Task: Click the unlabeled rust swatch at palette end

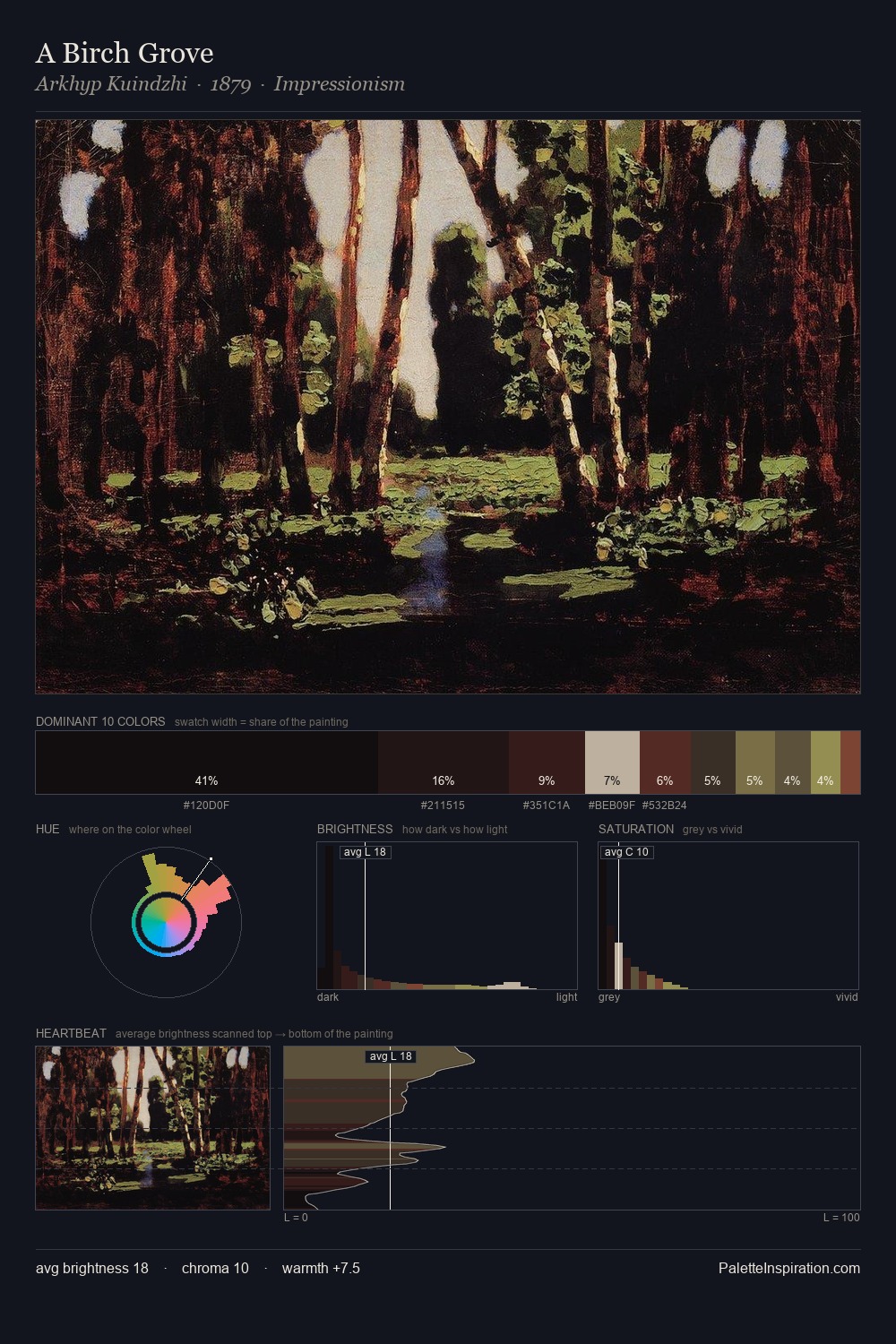Action: 850,762
